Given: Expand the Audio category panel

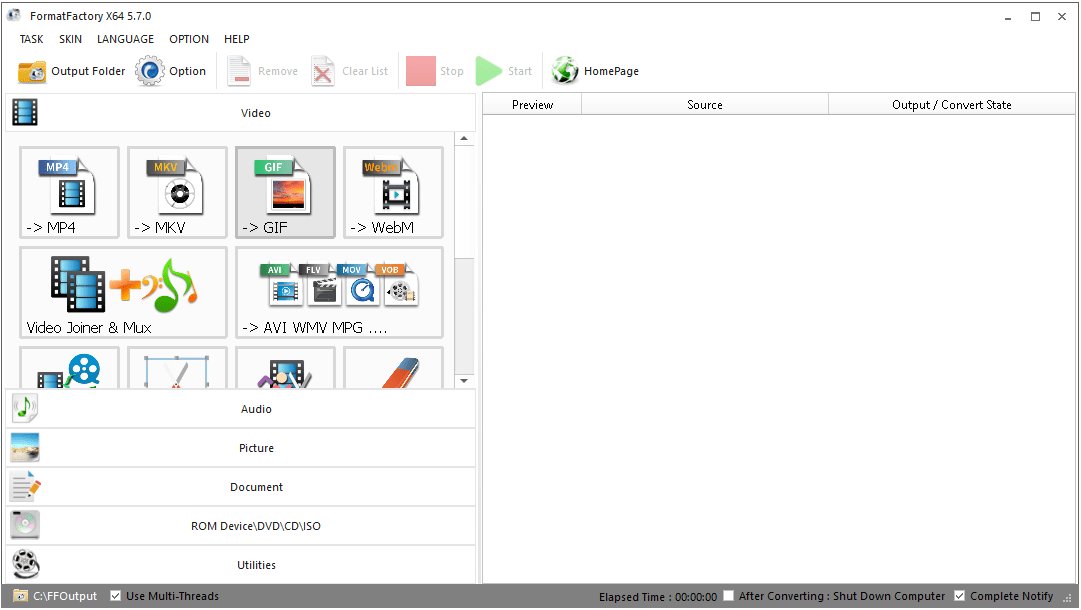Looking at the screenshot, I should (x=241, y=409).
